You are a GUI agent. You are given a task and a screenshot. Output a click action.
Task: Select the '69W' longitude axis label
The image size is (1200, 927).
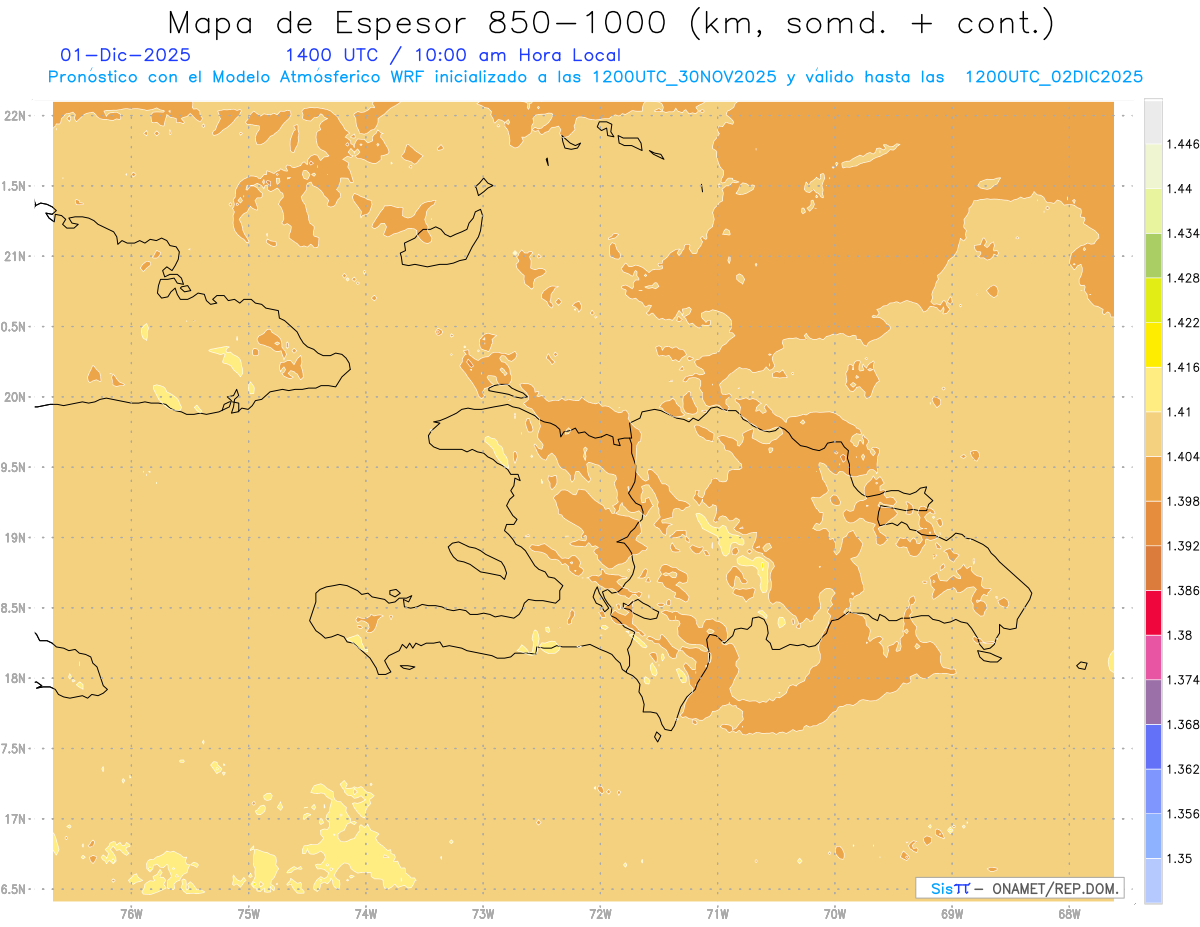pos(952,913)
